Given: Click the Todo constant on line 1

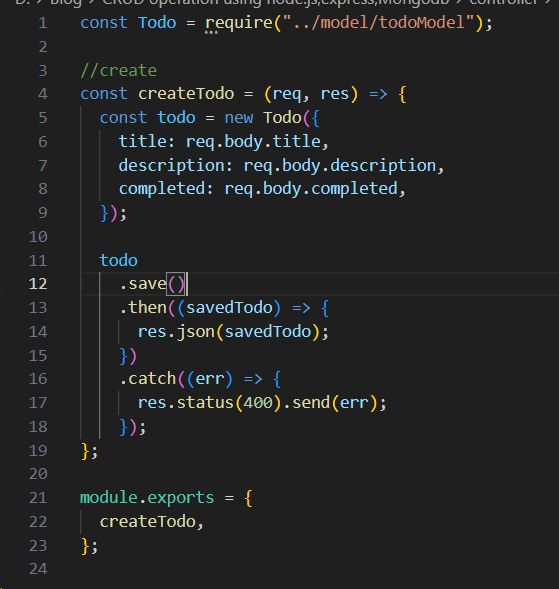Looking at the screenshot, I should coord(157,23).
